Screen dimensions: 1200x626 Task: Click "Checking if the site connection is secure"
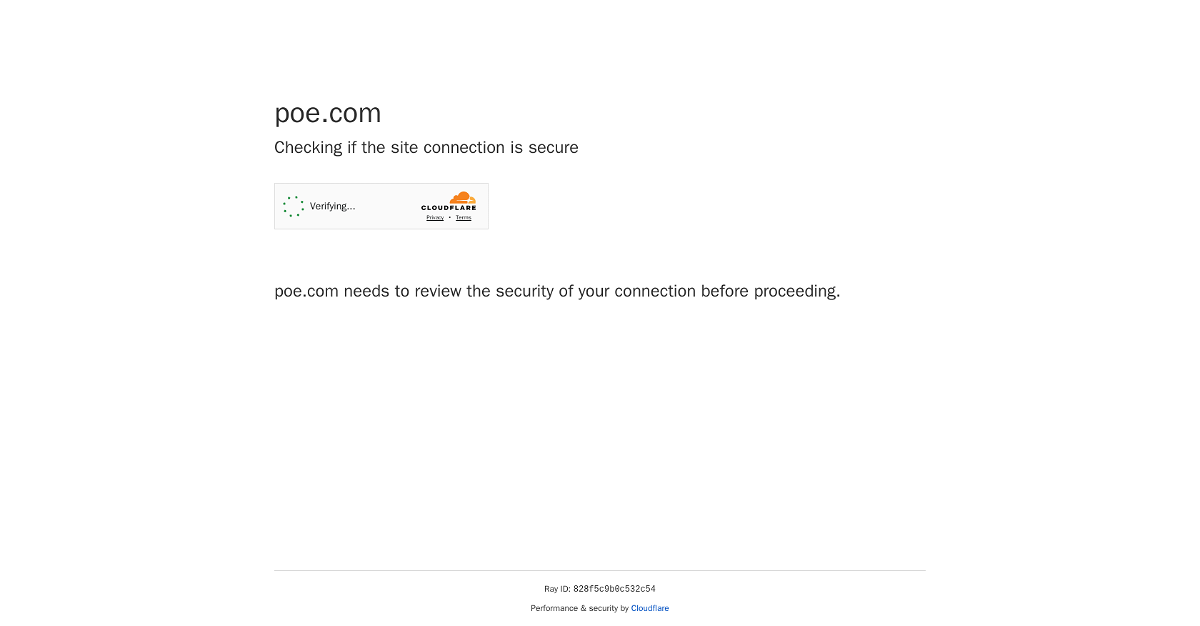point(426,148)
